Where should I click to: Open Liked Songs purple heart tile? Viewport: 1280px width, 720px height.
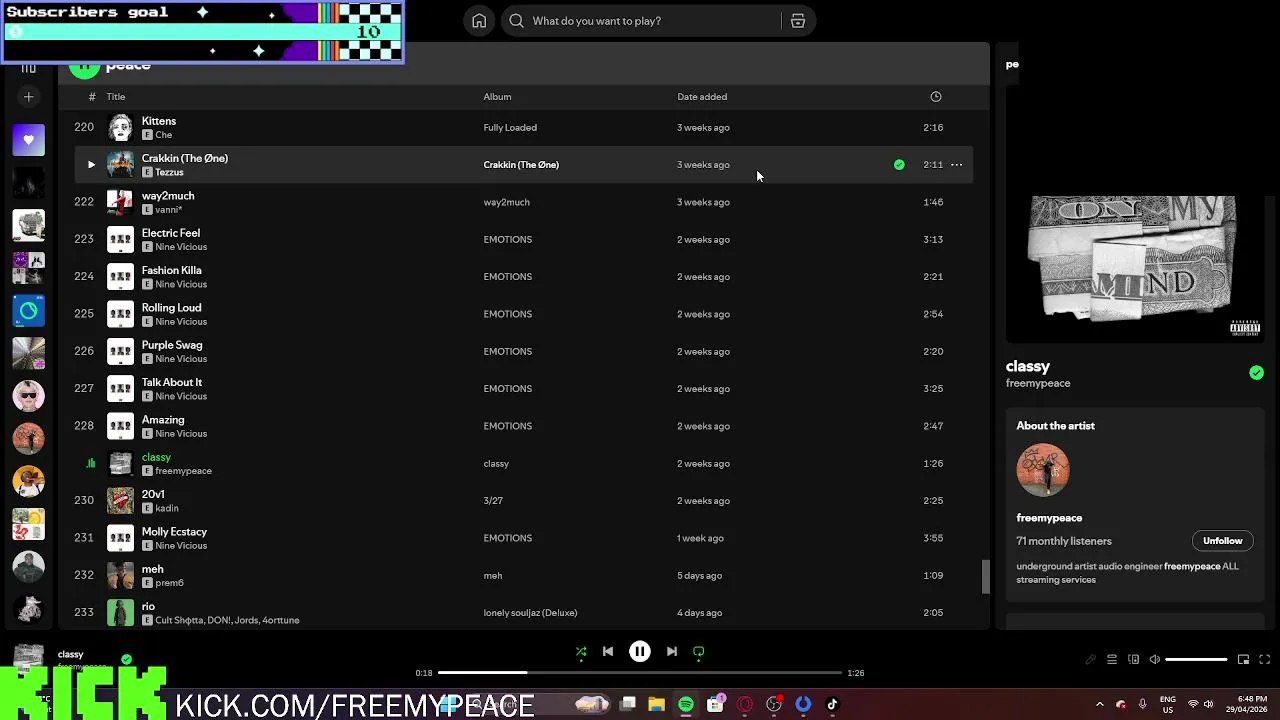tap(28, 140)
